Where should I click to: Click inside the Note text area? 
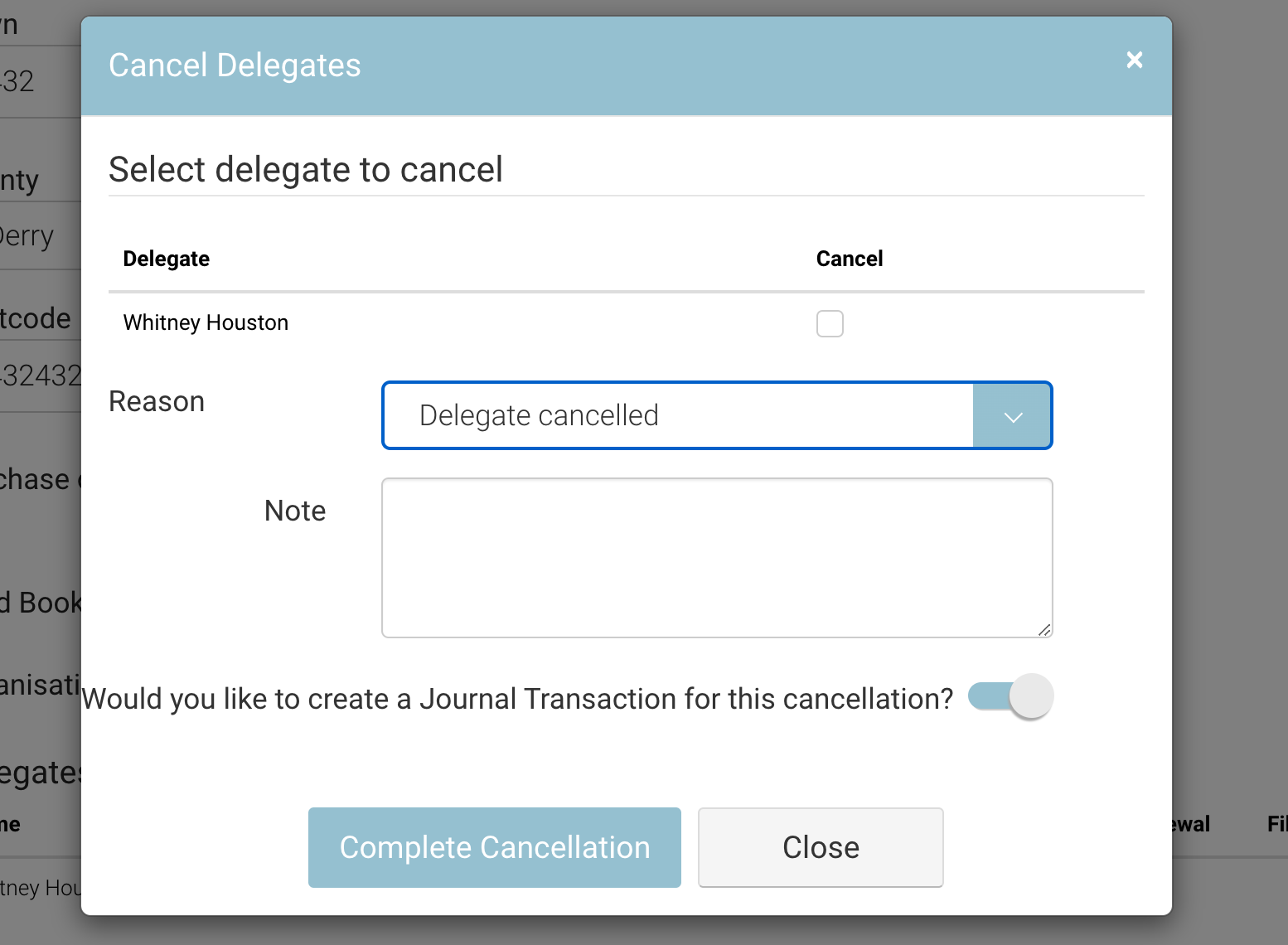point(717,557)
